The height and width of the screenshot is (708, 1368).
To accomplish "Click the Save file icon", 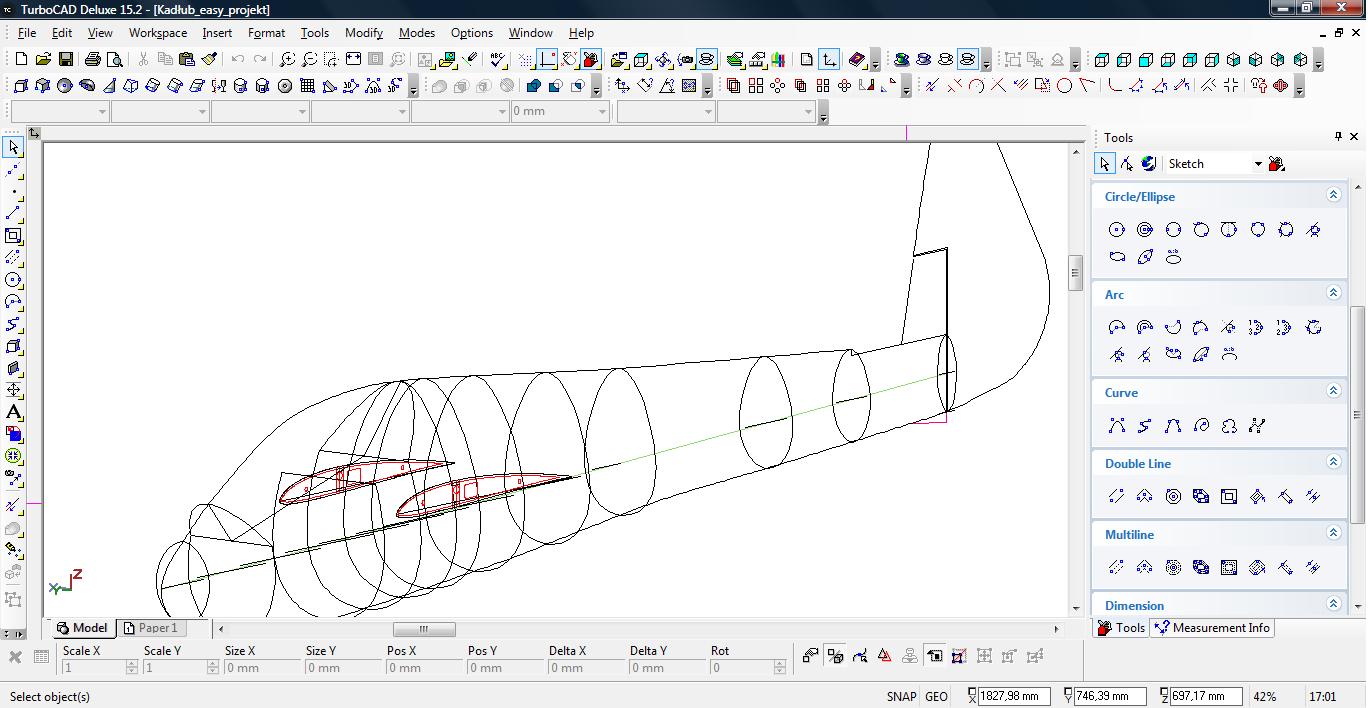I will coord(65,60).
